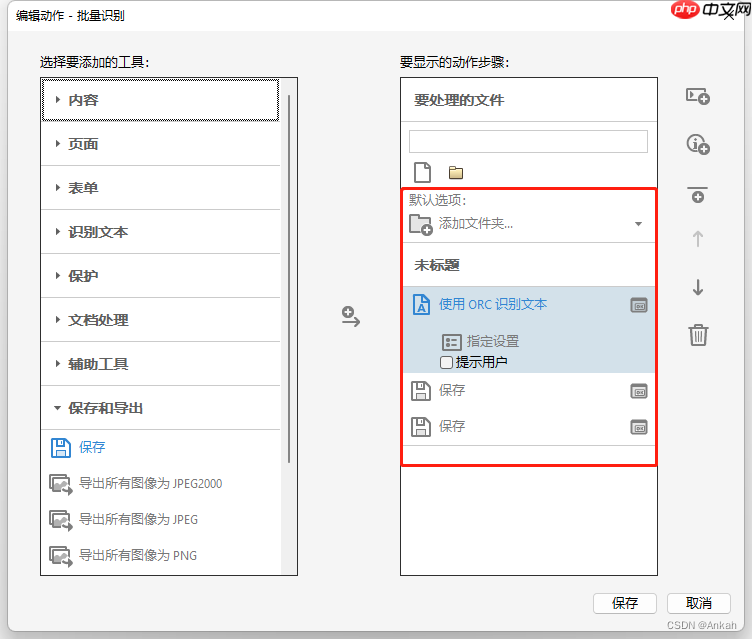This screenshot has height=639, width=752.
Task: Click the add-to-steps arrow icon
Action: (x=351, y=317)
